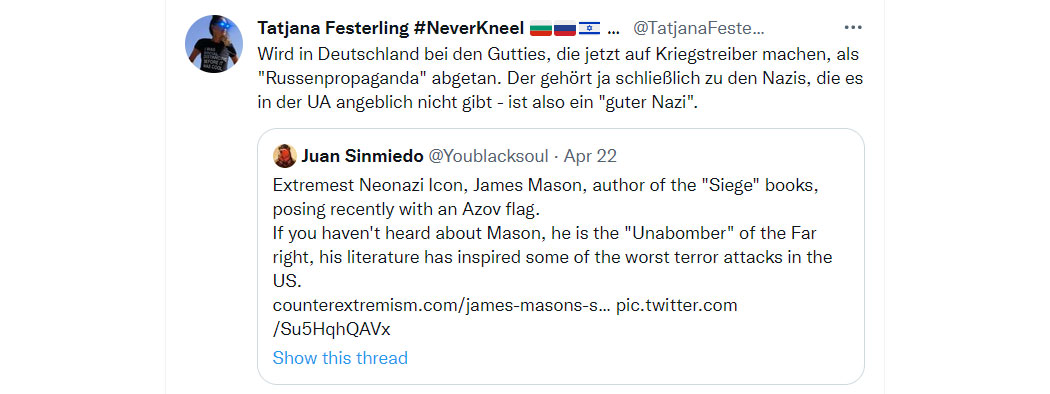Click the truncated ellipsis after the flag emojis
1050x394 pixels.
pos(613,29)
